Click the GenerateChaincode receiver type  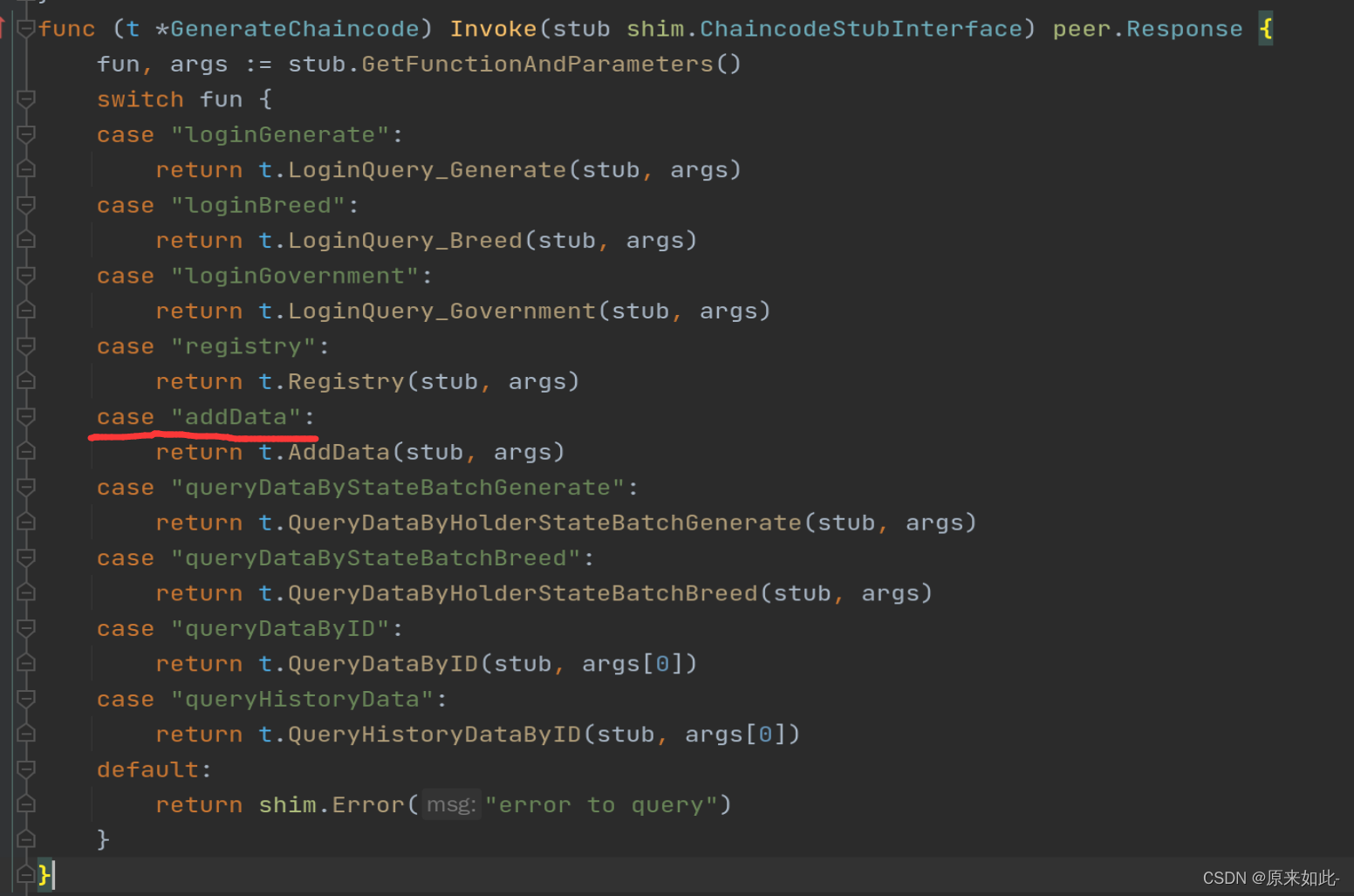(295, 29)
